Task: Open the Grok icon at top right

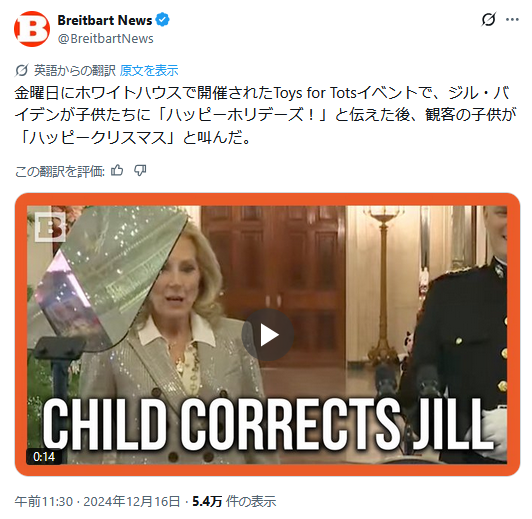Action: [x=488, y=19]
